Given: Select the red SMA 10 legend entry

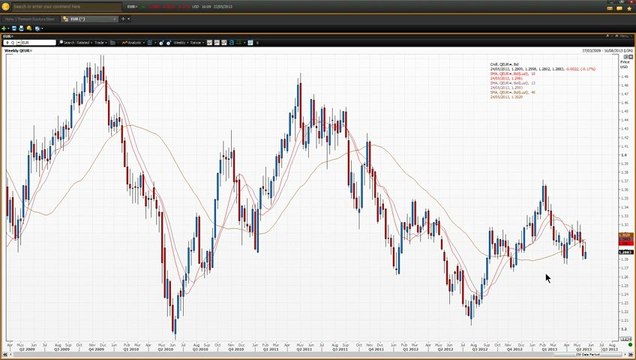Looking at the screenshot, I should 513,74.
